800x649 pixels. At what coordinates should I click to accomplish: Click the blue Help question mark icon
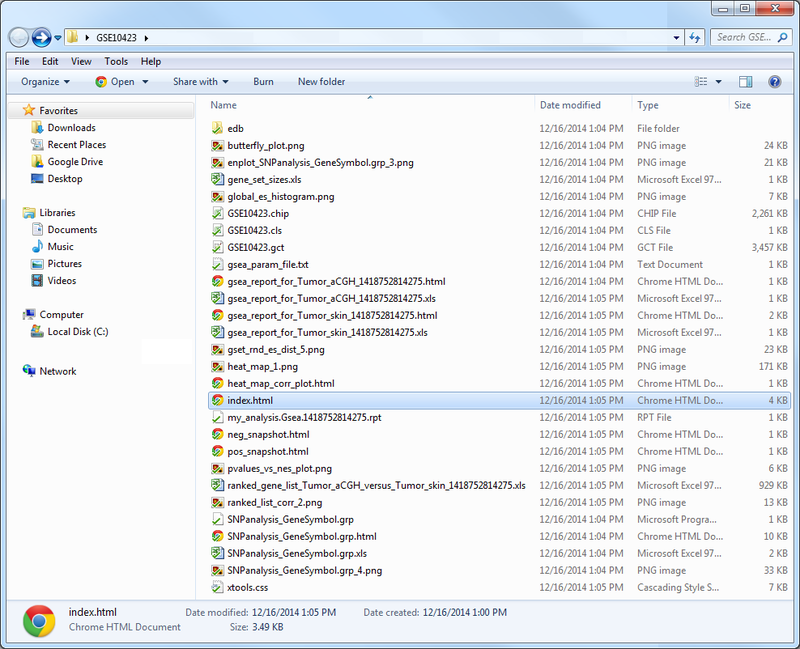[x=774, y=82]
